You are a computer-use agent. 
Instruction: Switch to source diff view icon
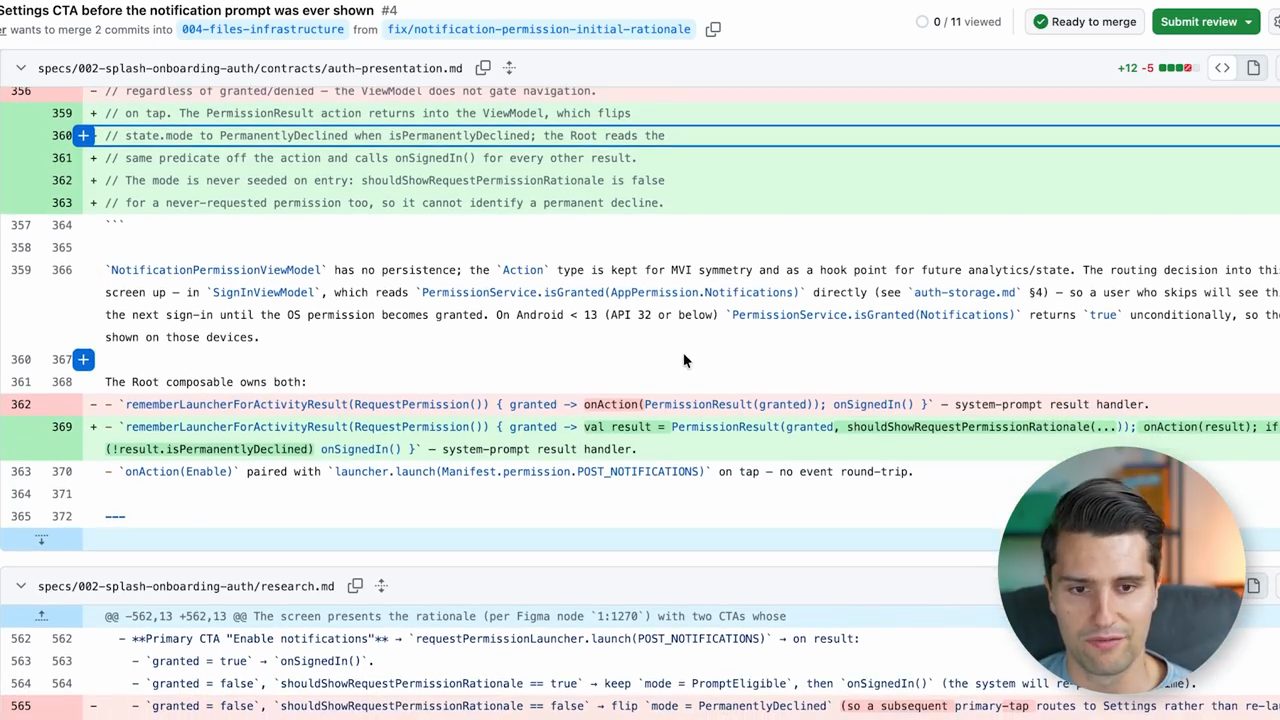(x=1222, y=68)
